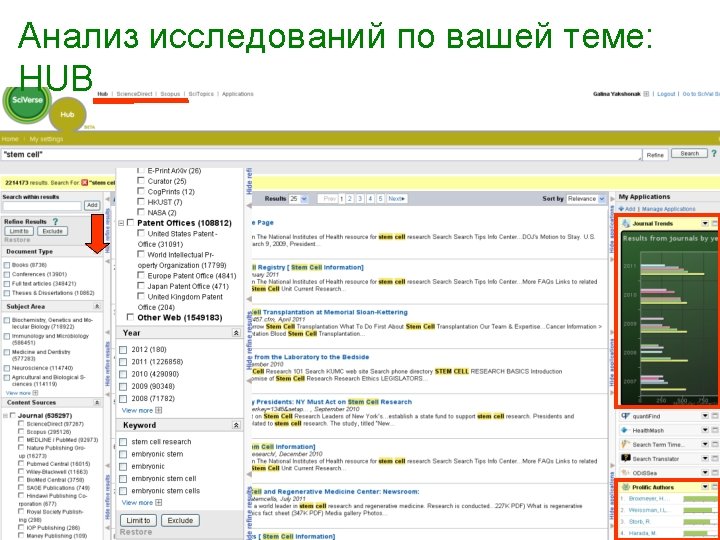Go to results page 3
This screenshot has width=720, height=540.
[360, 199]
